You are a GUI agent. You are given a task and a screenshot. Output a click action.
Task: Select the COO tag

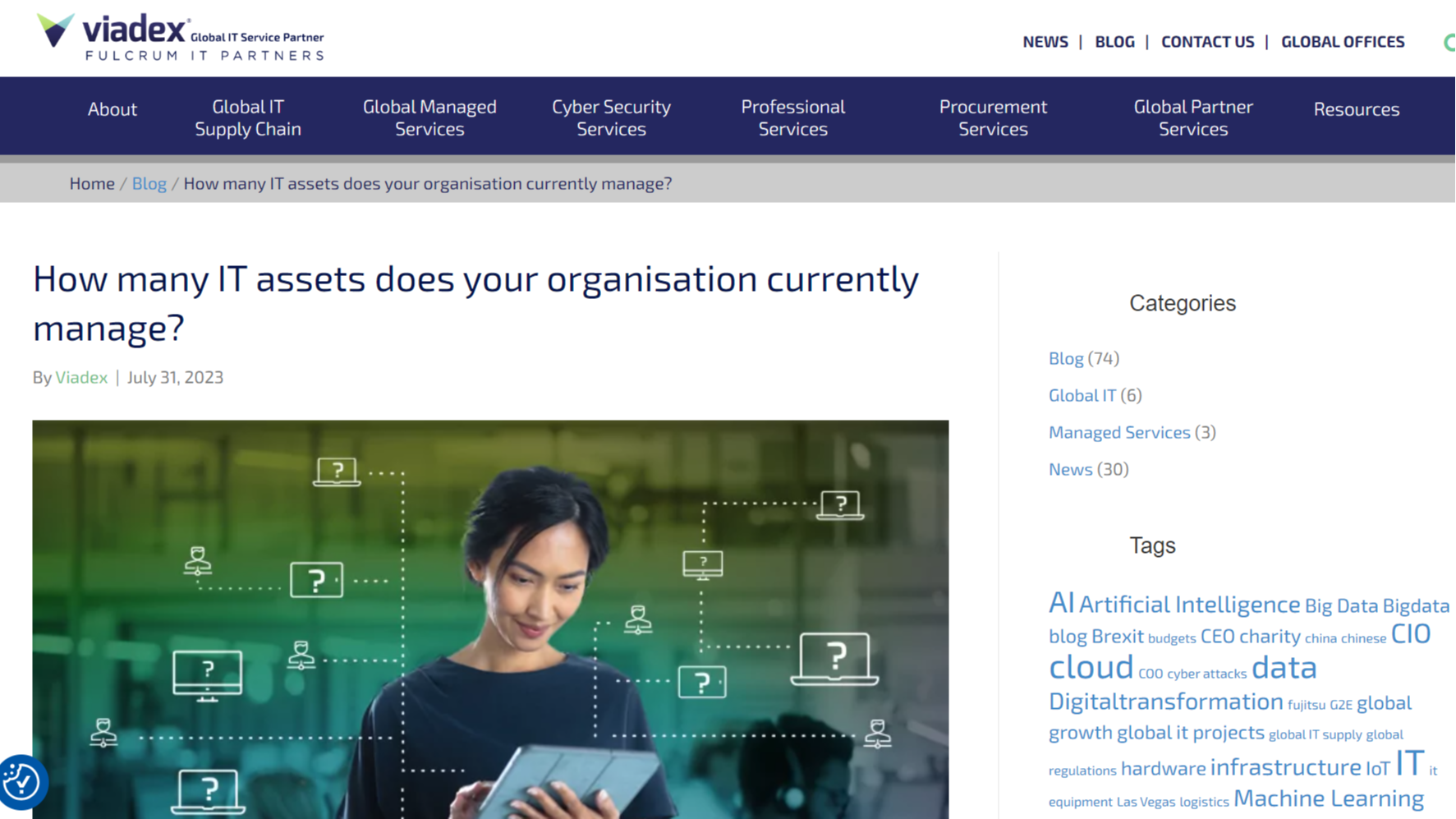pyautogui.click(x=1151, y=674)
